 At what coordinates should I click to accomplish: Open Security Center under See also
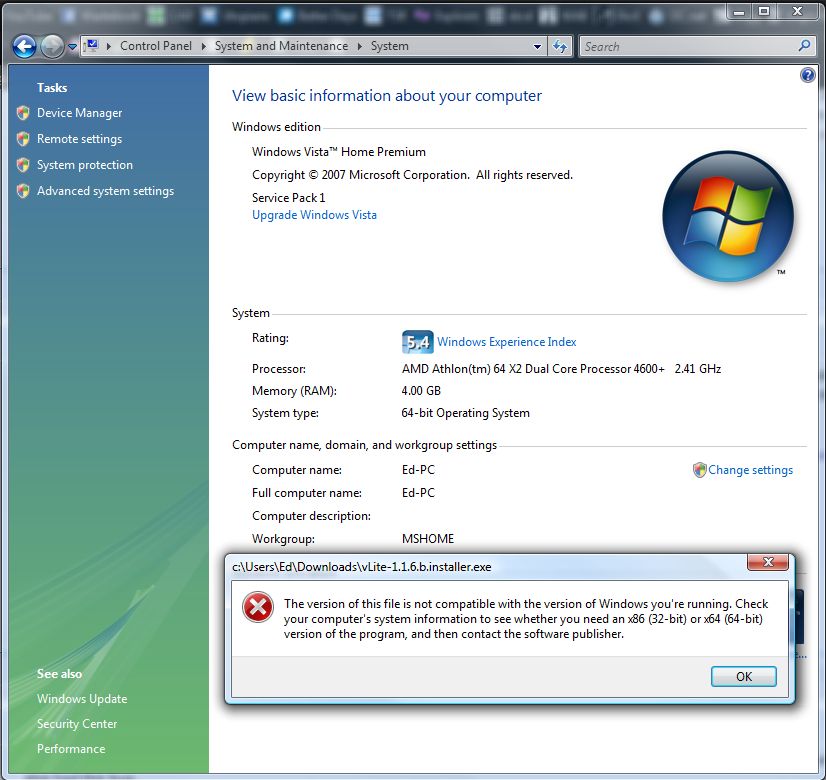click(x=77, y=724)
